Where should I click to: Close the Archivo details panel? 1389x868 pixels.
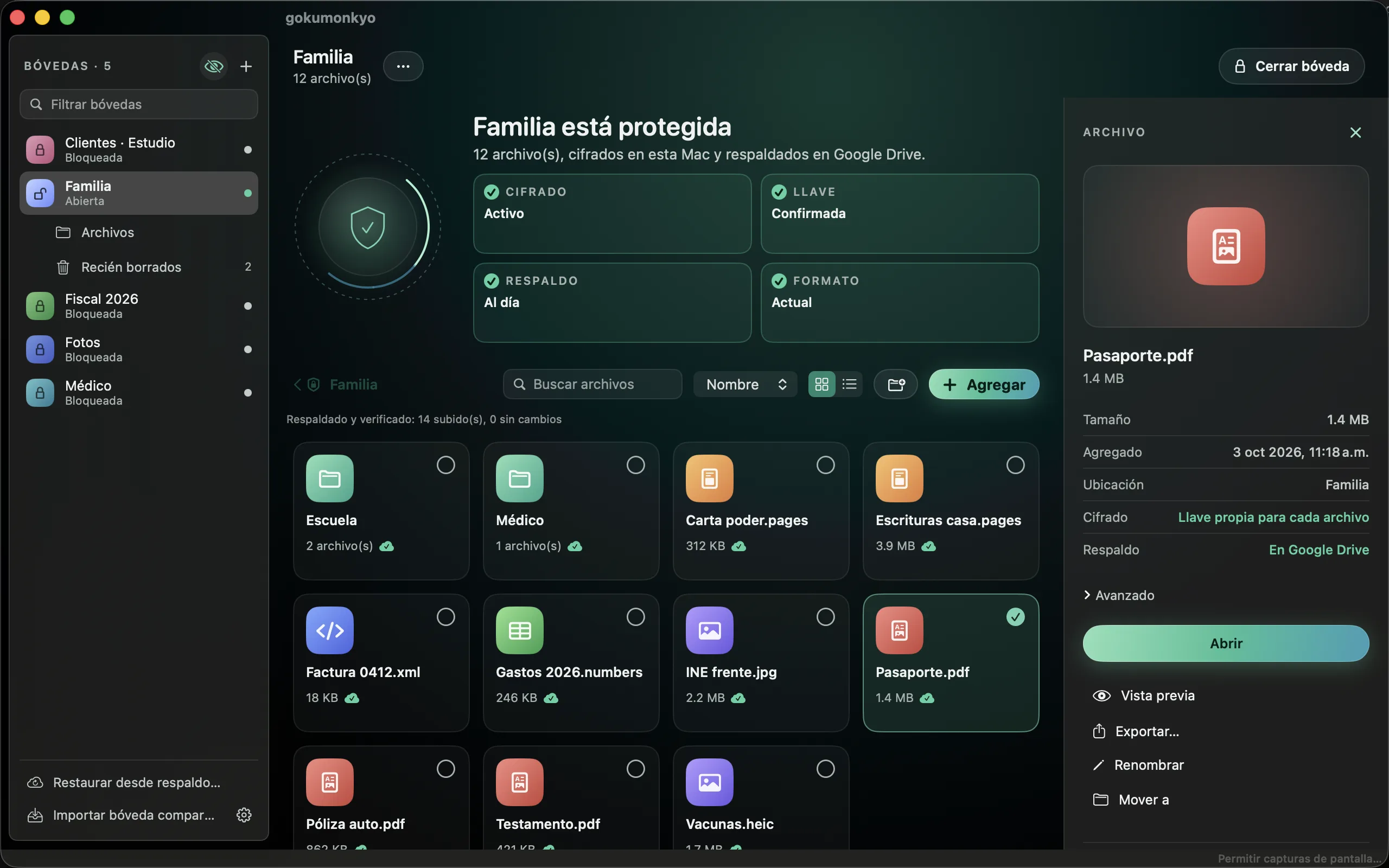point(1355,132)
